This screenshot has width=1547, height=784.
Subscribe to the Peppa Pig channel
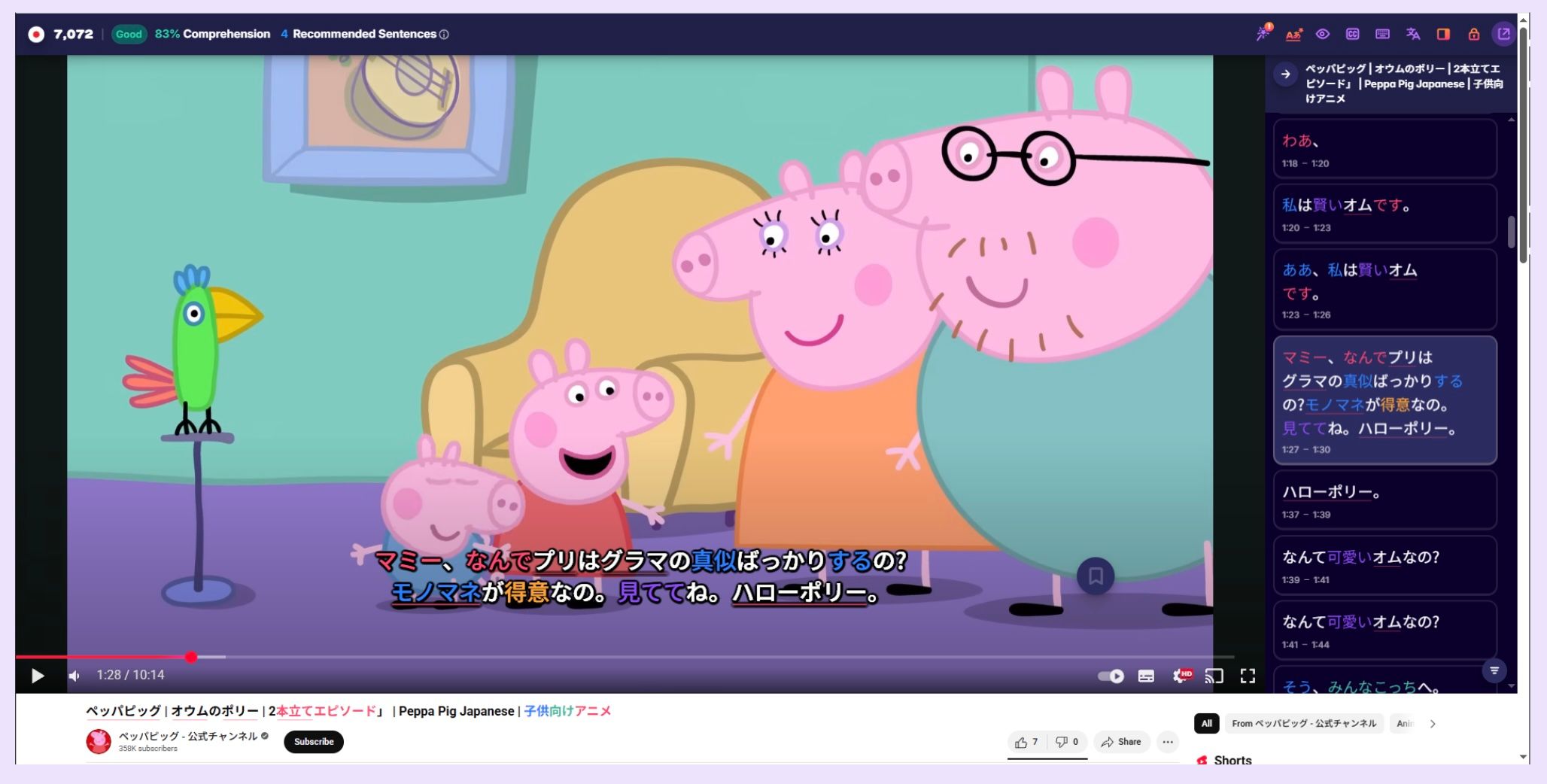(x=313, y=742)
